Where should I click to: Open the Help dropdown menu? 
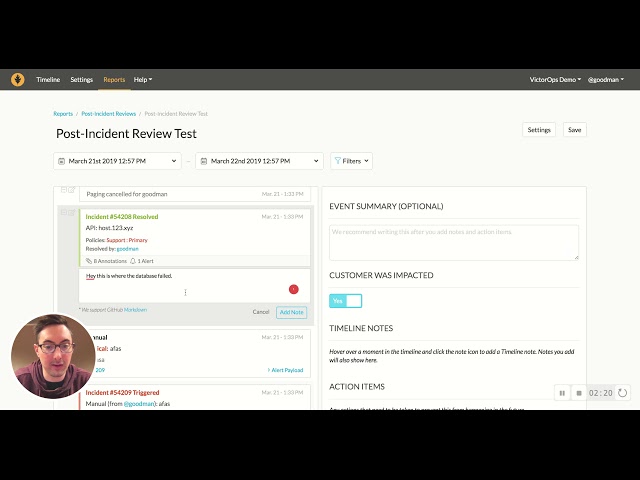(x=143, y=80)
